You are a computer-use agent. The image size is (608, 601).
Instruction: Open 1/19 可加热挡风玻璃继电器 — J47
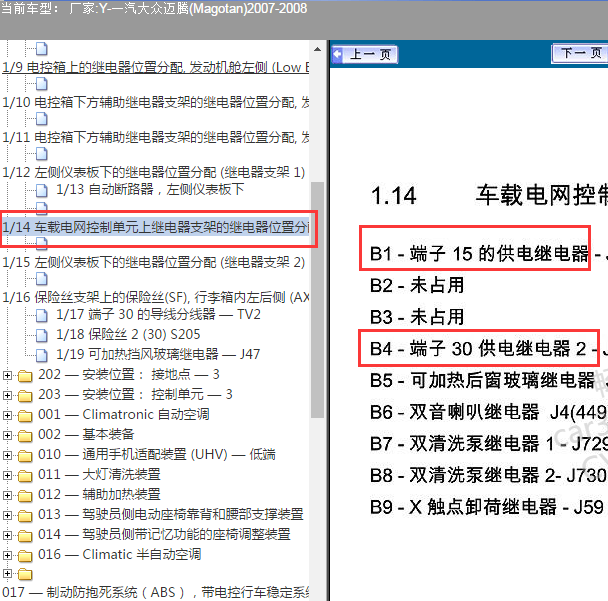[158, 354]
